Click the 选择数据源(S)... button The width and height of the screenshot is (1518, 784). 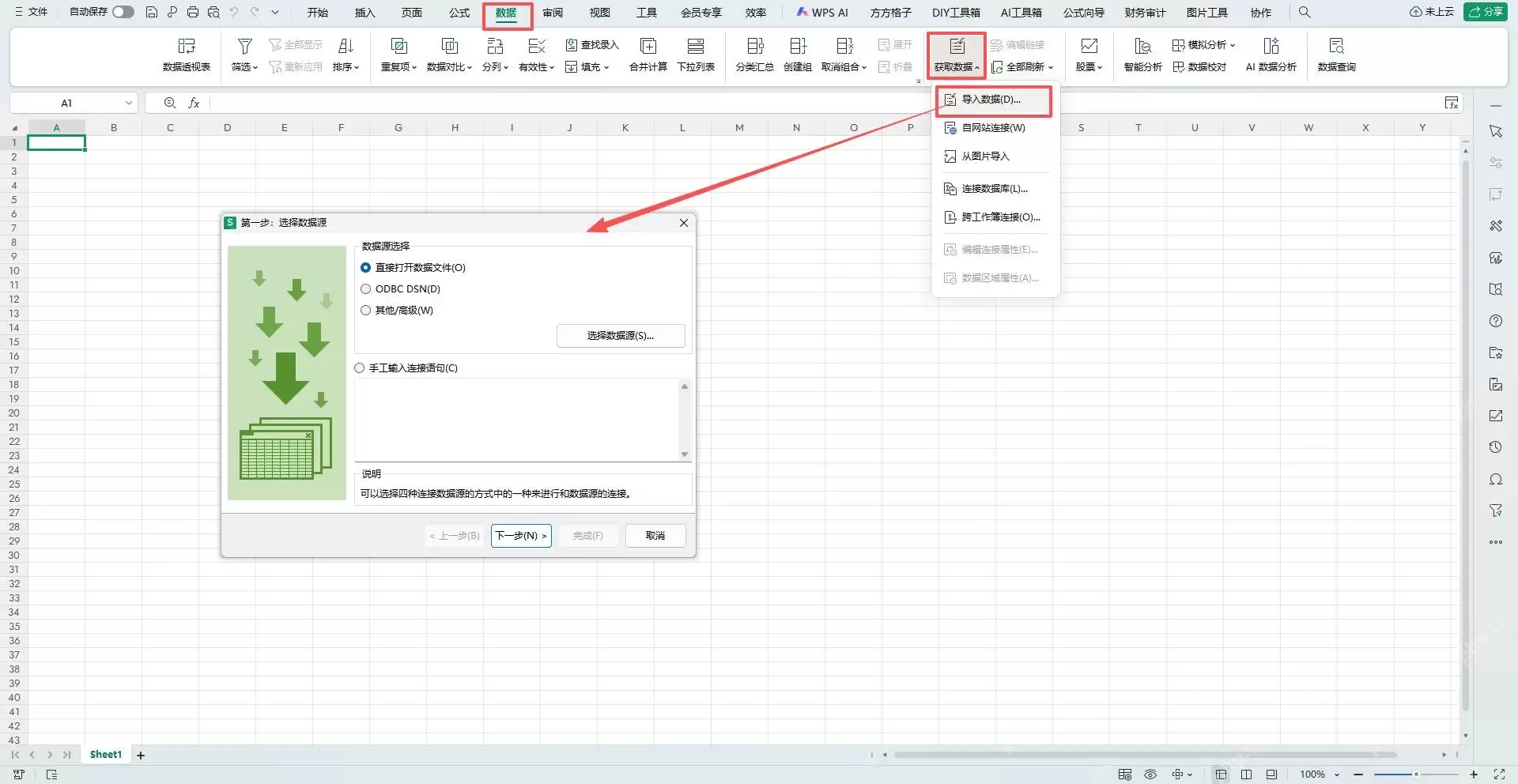(621, 336)
